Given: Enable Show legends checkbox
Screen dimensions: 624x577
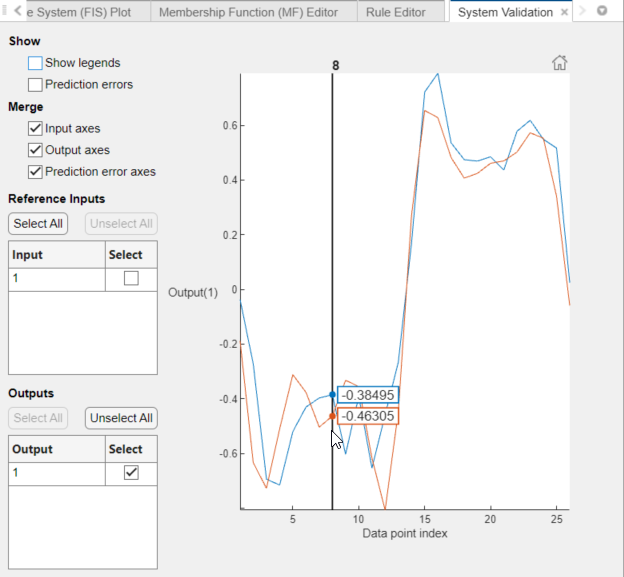Looking at the screenshot, I should coord(36,63).
